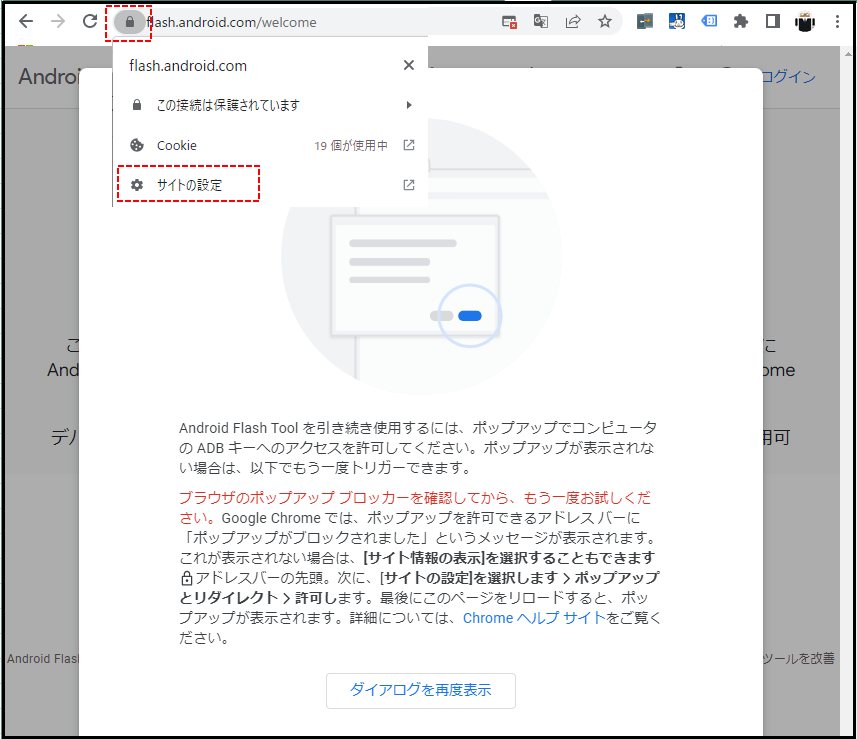Click the browser forward arrow
The width and height of the screenshot is (857, 739).
57,21
